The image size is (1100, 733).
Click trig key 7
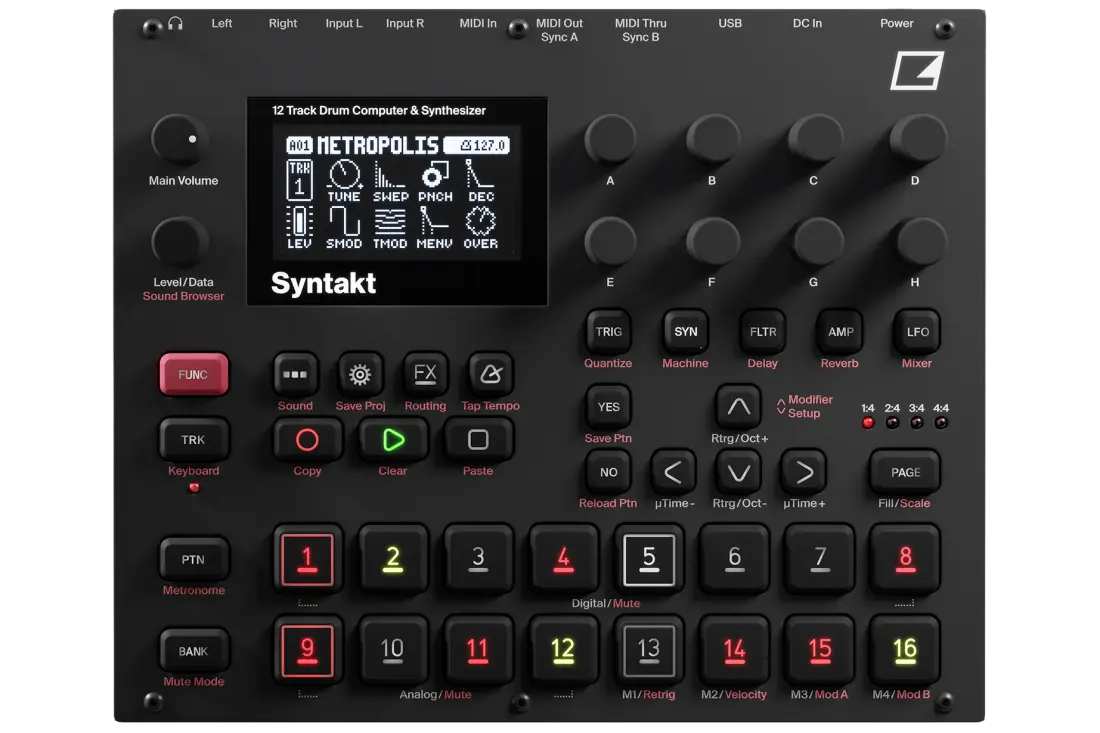[819, 559]
